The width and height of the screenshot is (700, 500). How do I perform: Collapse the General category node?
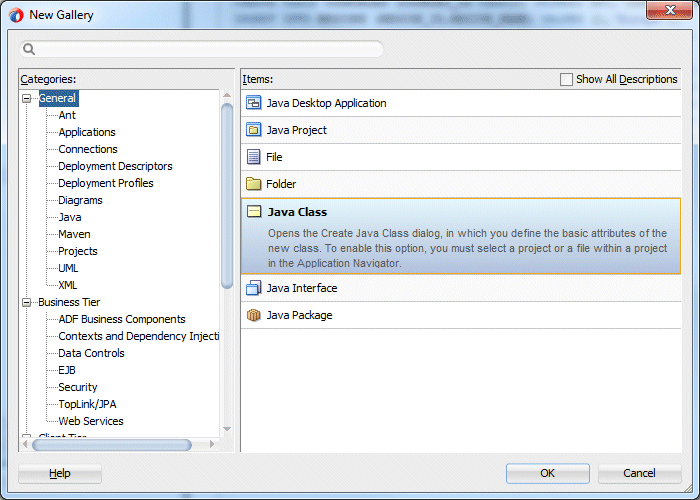[26, 98]
